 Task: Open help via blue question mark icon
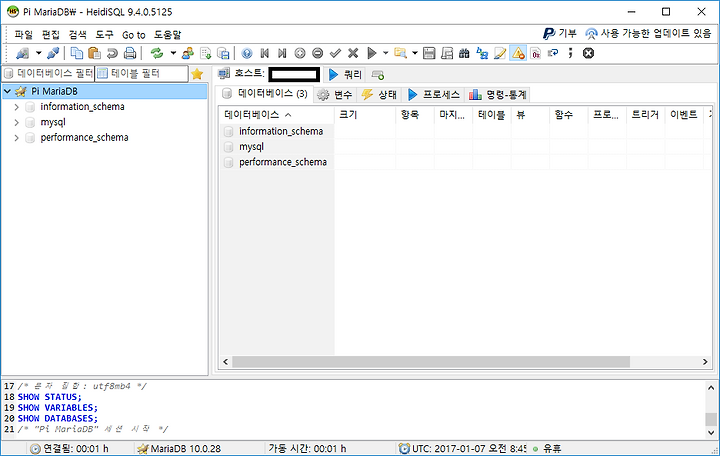(247, 53)
